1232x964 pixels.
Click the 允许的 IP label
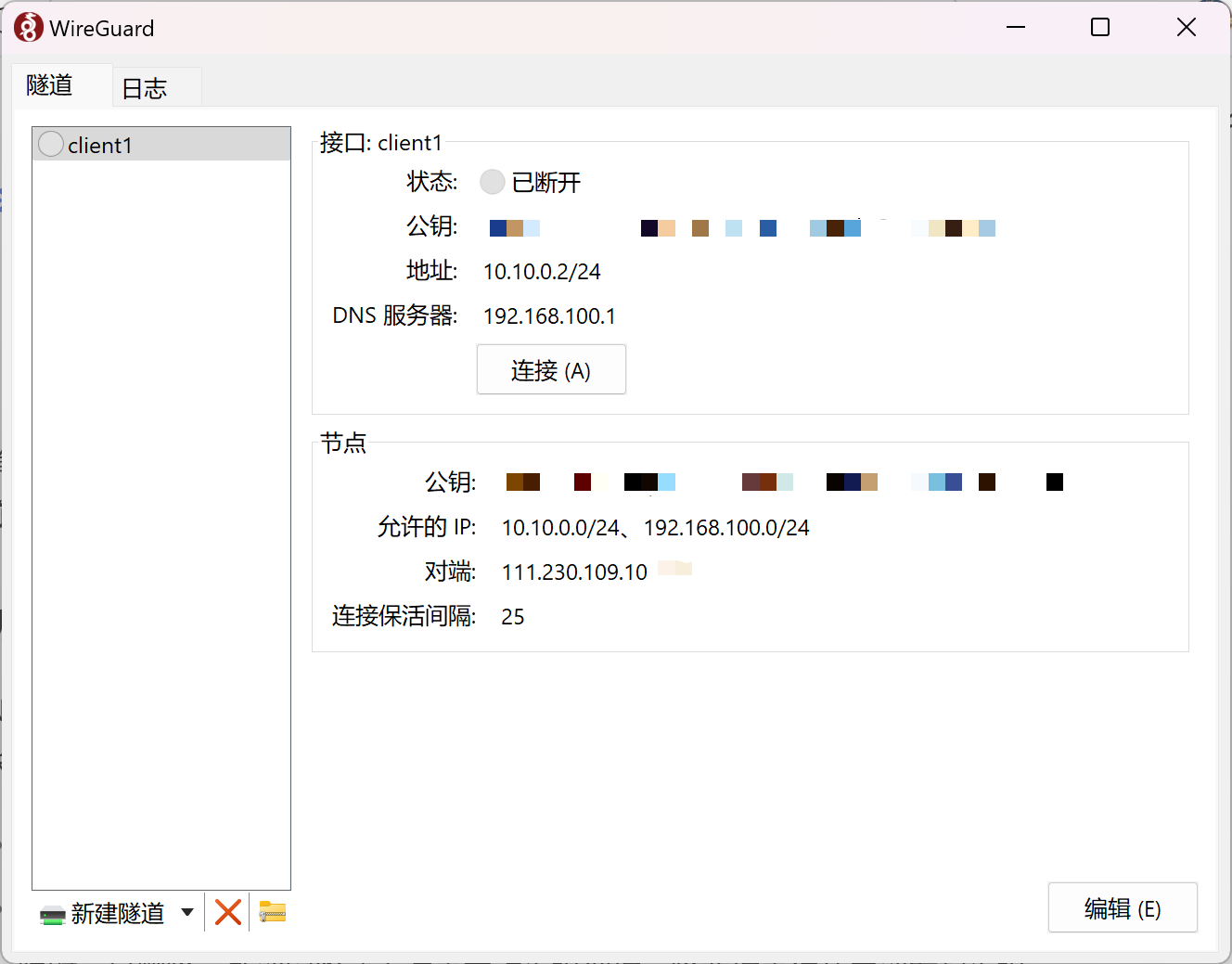427,527
